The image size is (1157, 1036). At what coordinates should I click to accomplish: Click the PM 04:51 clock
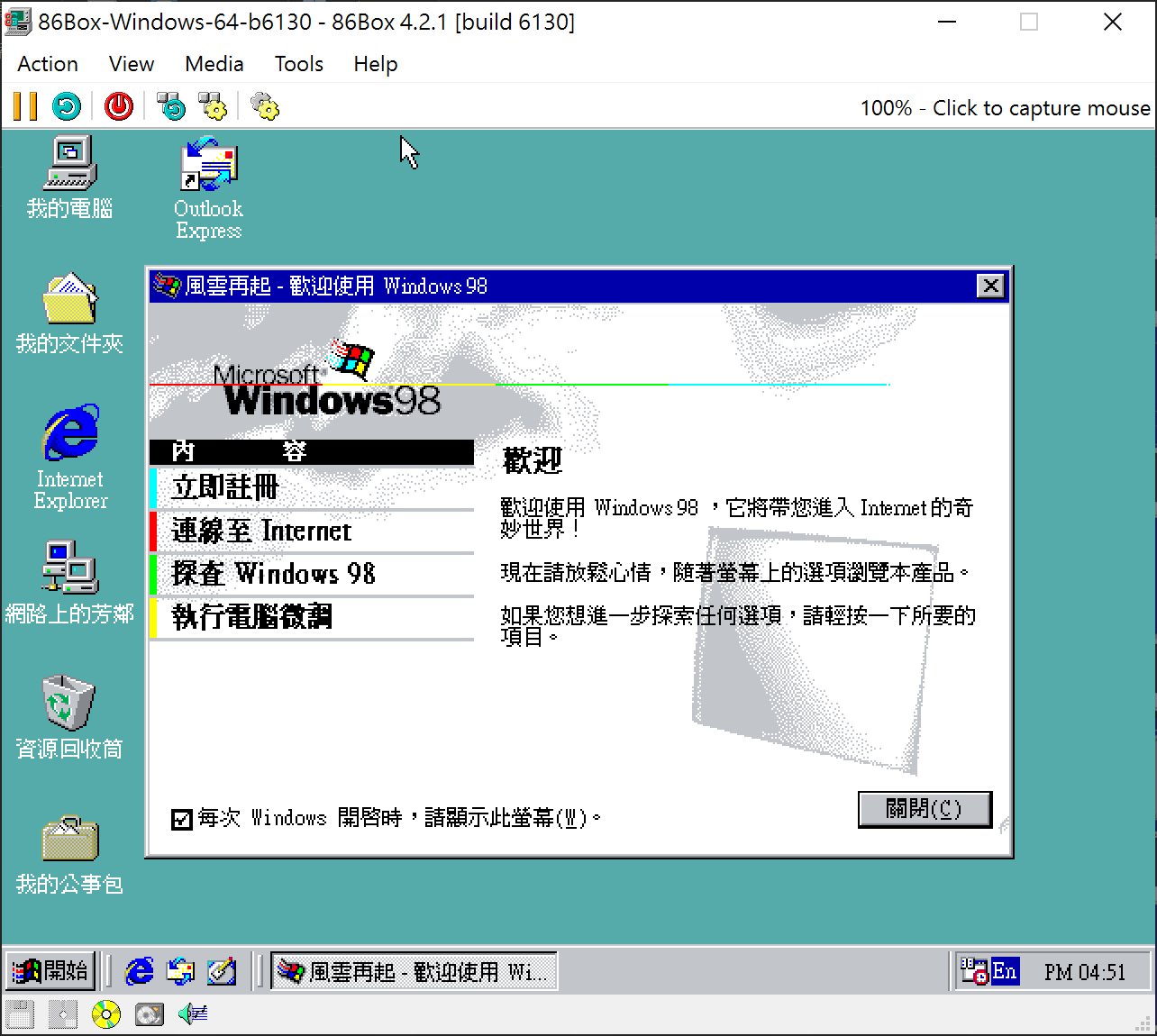[x=1085, y=972]
